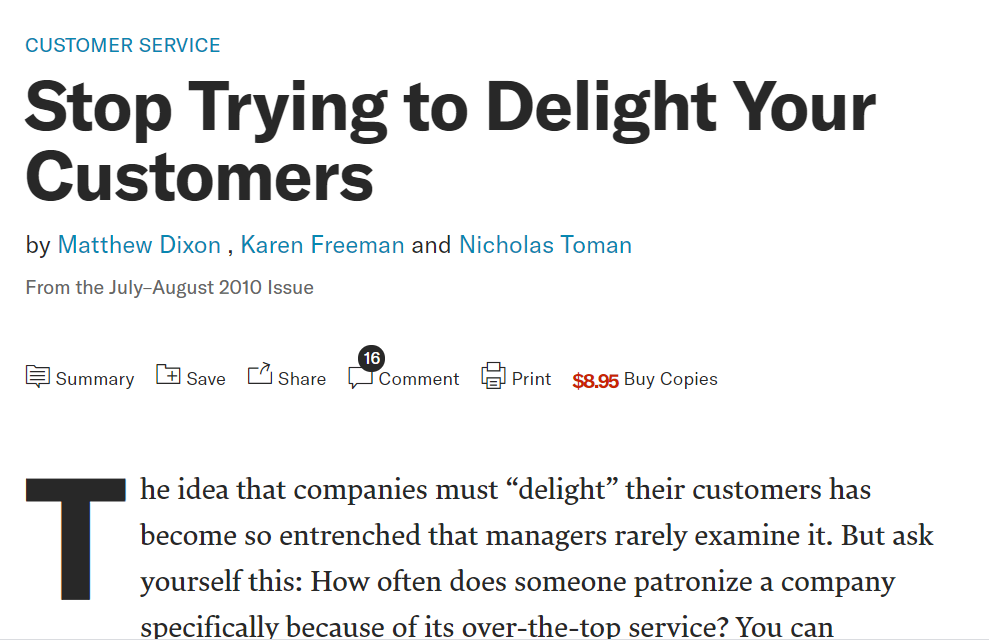The height and width of the screenshot is (644, 989).
Task: Click the Print text label
Action: (x=531, y=379)
